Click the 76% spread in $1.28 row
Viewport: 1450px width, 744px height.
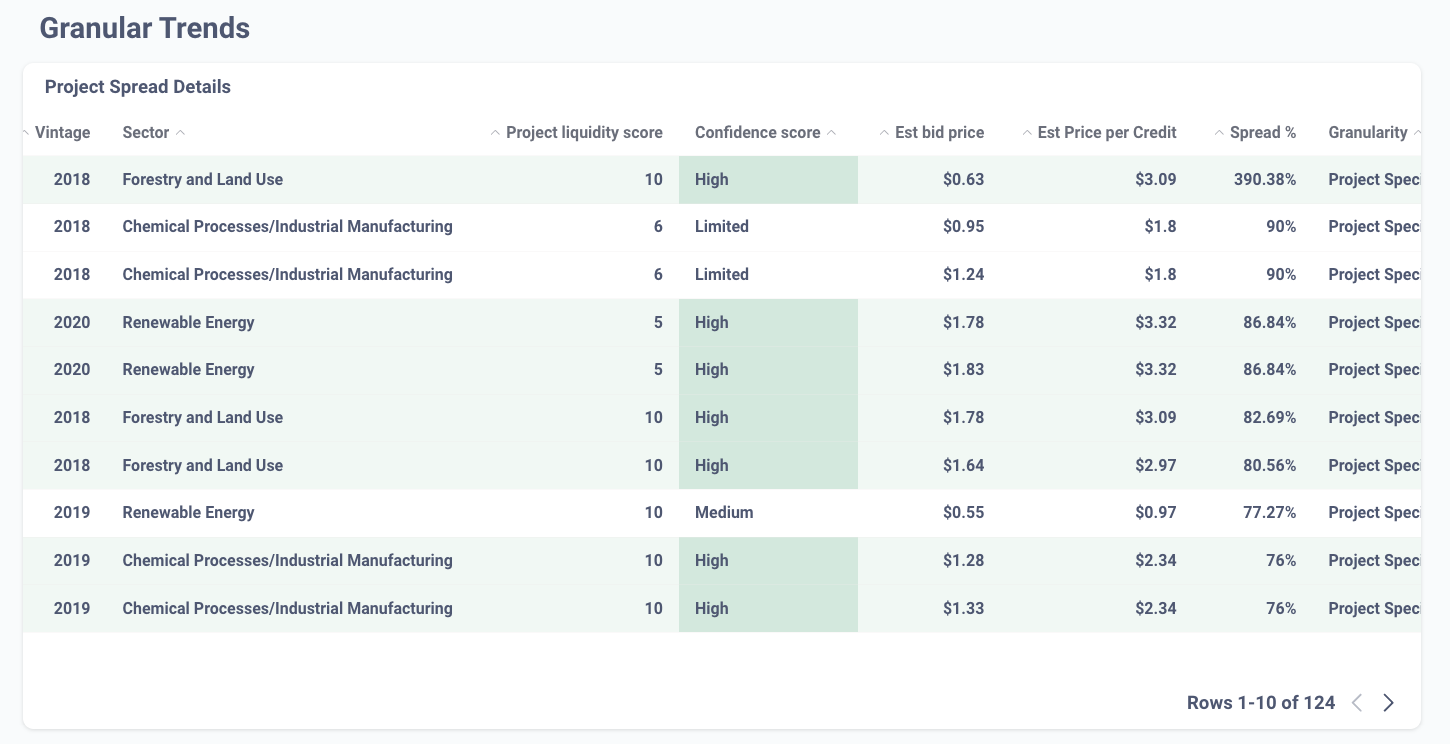(1281, 561)
